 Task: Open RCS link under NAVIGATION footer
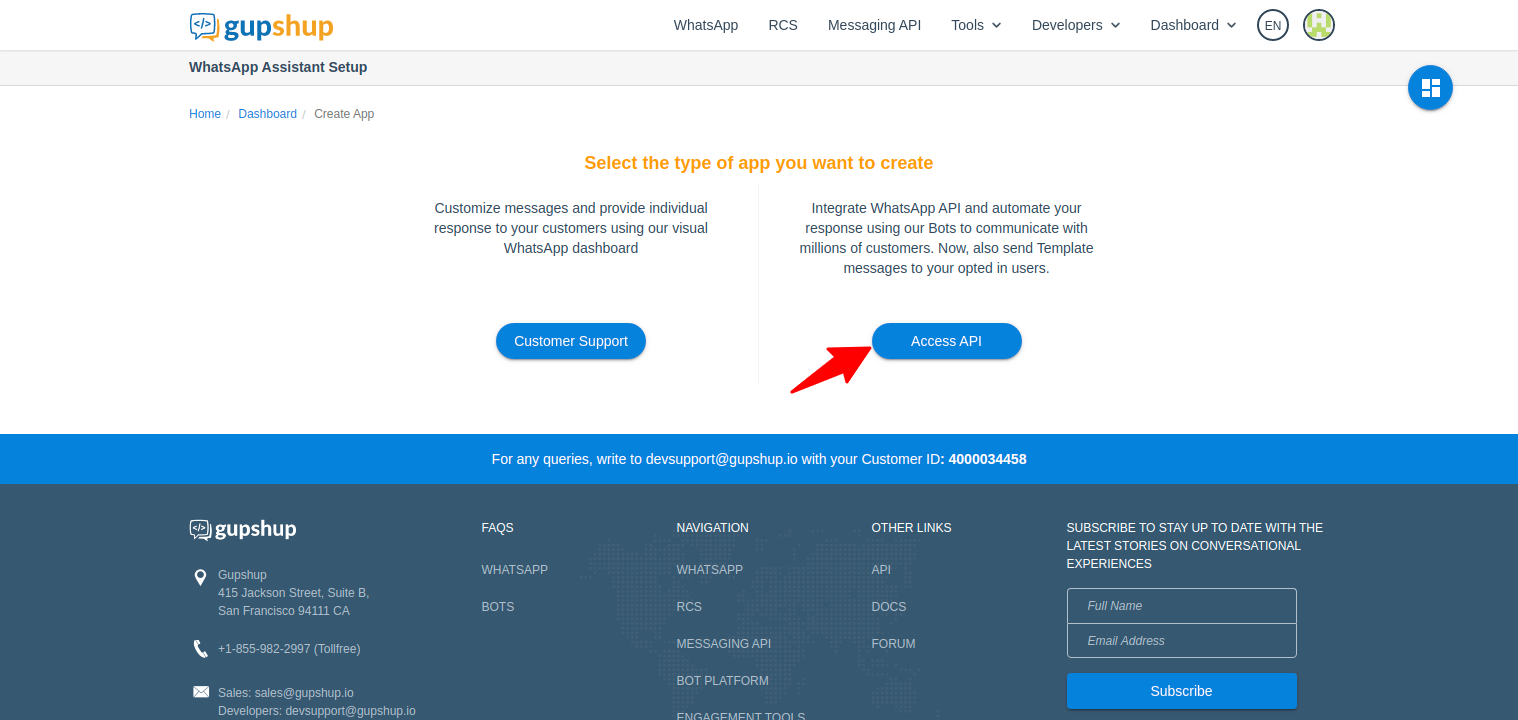click(689, 607)
